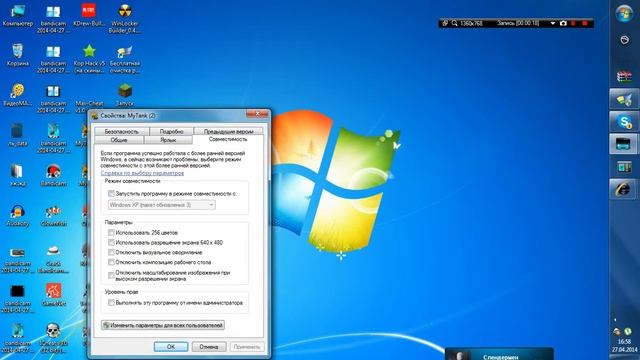Select the ny_data folder icon
This screenshot has width=640, height=360.
tap(18, 135)
